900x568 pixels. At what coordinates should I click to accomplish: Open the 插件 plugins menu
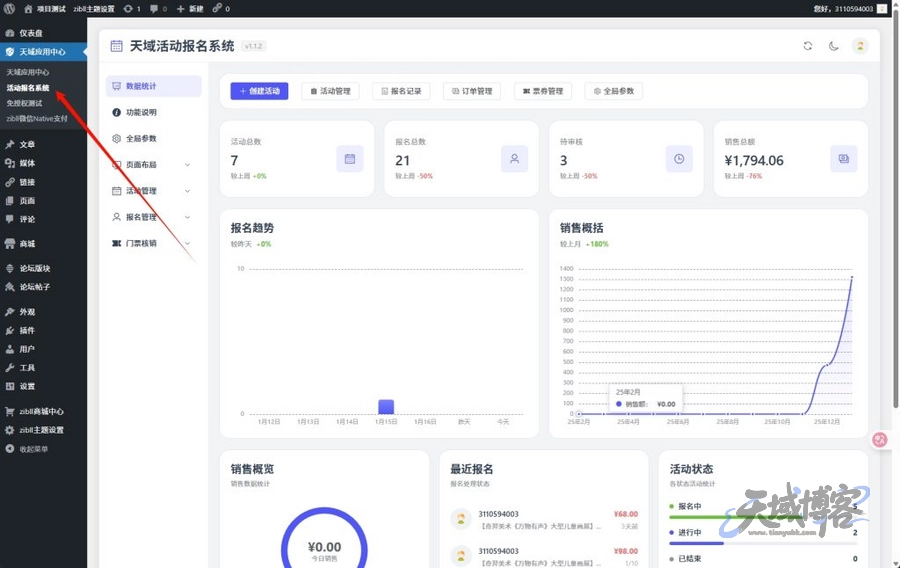(43, 330)
